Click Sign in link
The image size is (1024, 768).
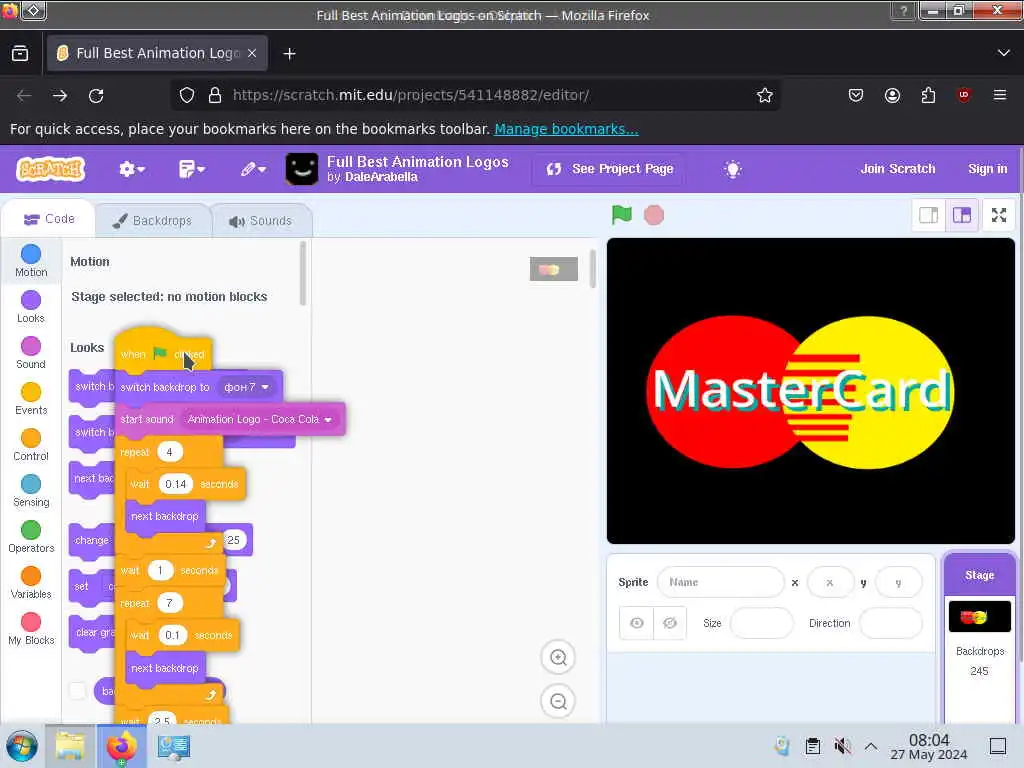click(x=987, y=168)
